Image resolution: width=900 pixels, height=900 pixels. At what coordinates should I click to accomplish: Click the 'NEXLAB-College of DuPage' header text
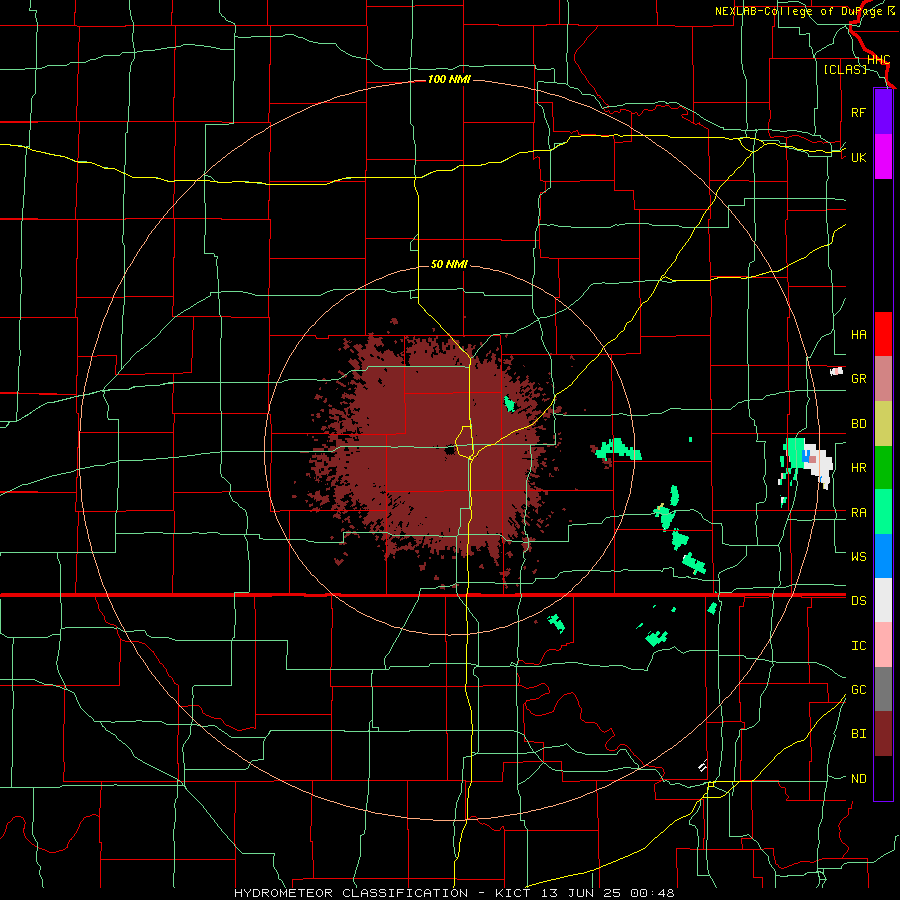pyautogui.click(x=801, y=11)
